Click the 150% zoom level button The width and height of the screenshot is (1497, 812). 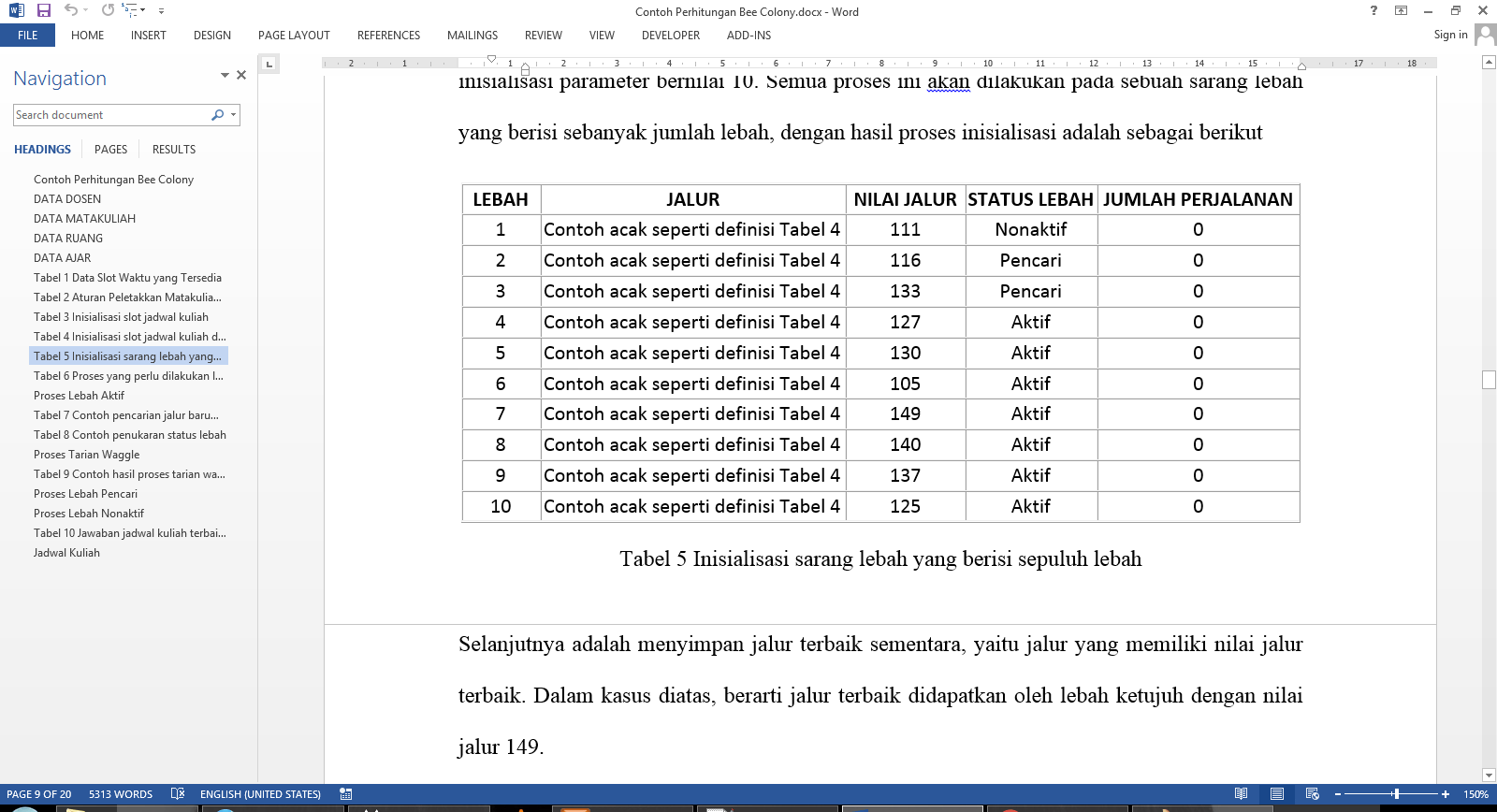pos(1475,794)
